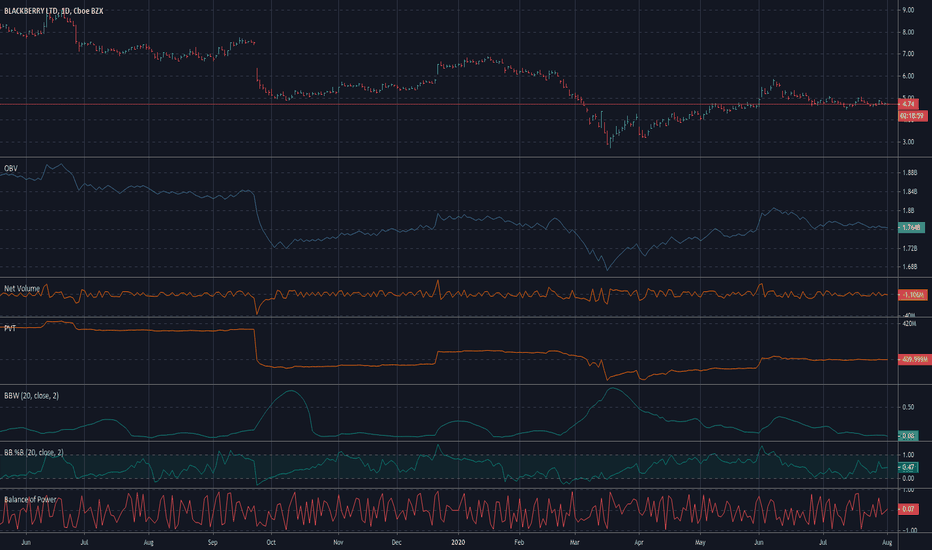The image size is (932, 550).
Task: Click the May label on time axis
Action: pyautogui.click(x=700, y=542)
